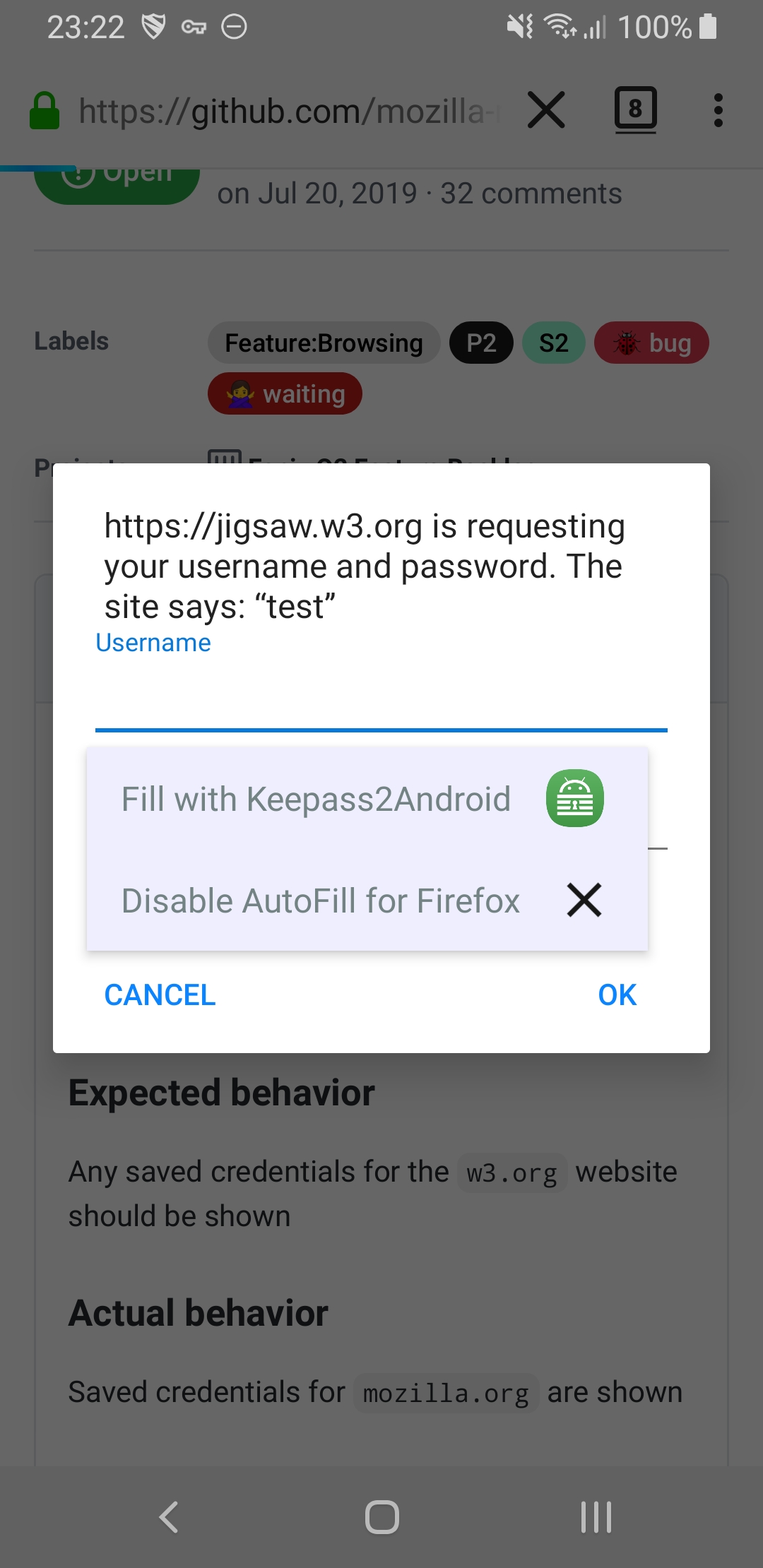Screen dimensions: 763x1568
Task: Tap the green S2 label
Action: 553,343
